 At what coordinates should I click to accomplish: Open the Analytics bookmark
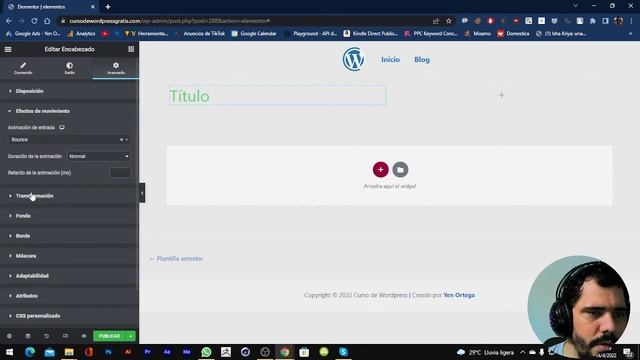point(81,33)
